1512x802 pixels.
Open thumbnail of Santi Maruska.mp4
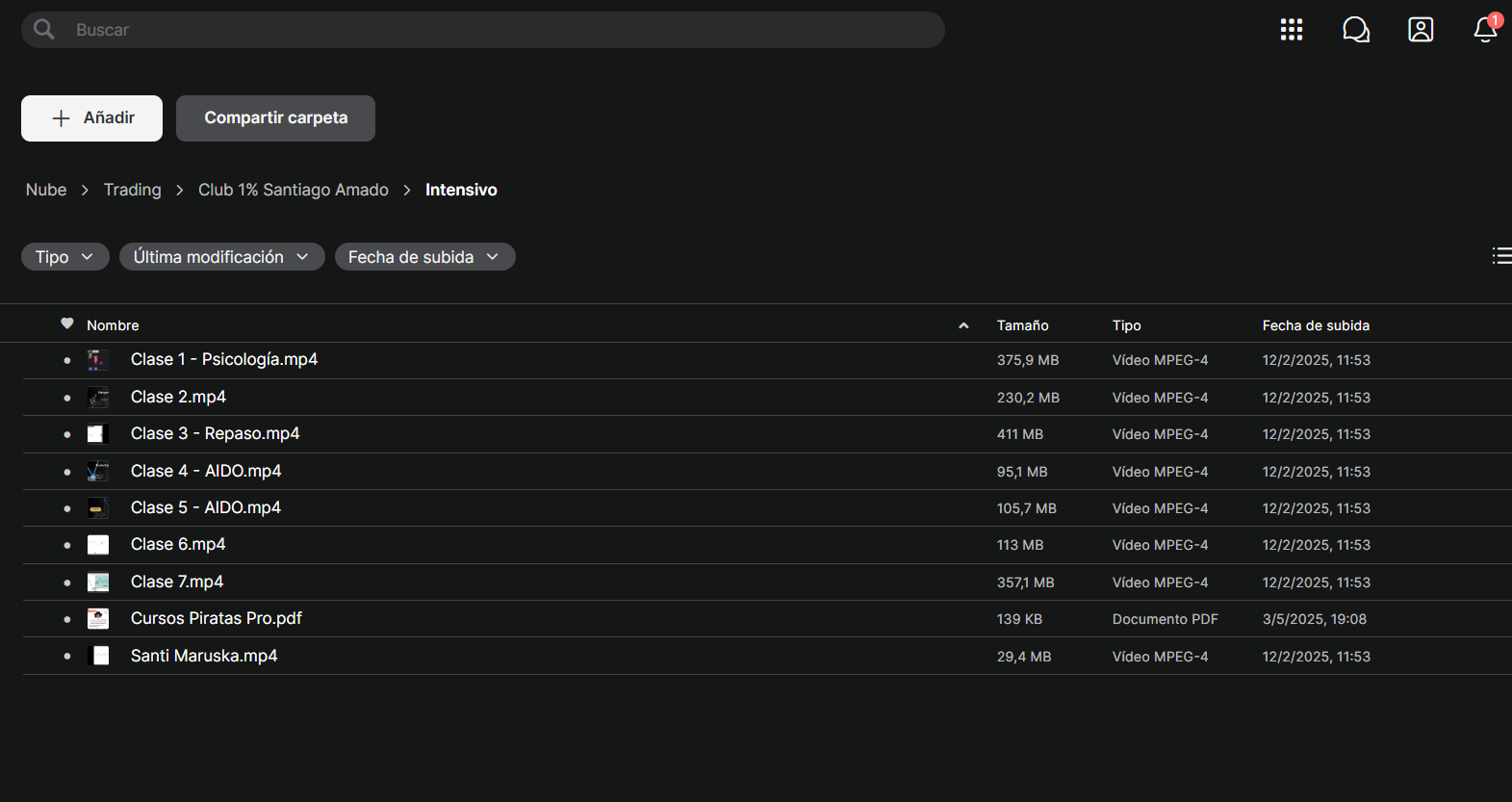click(98, 657)
